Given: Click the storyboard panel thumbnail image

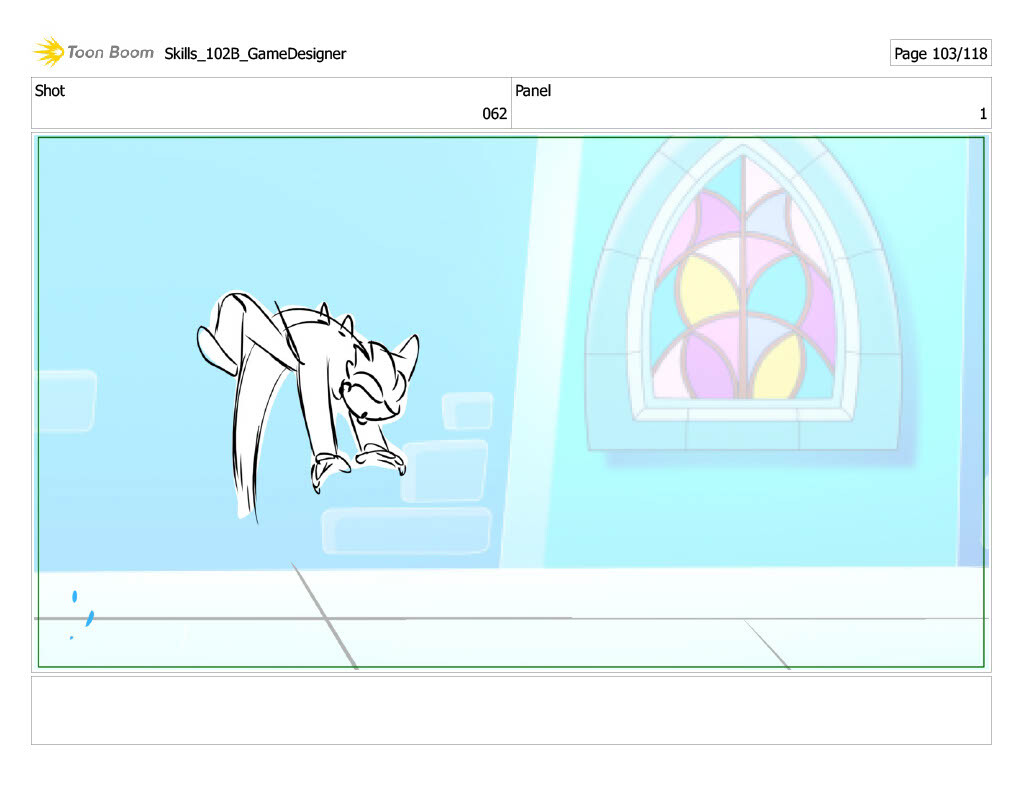Looking at the screenshot, I should [511, 402].
